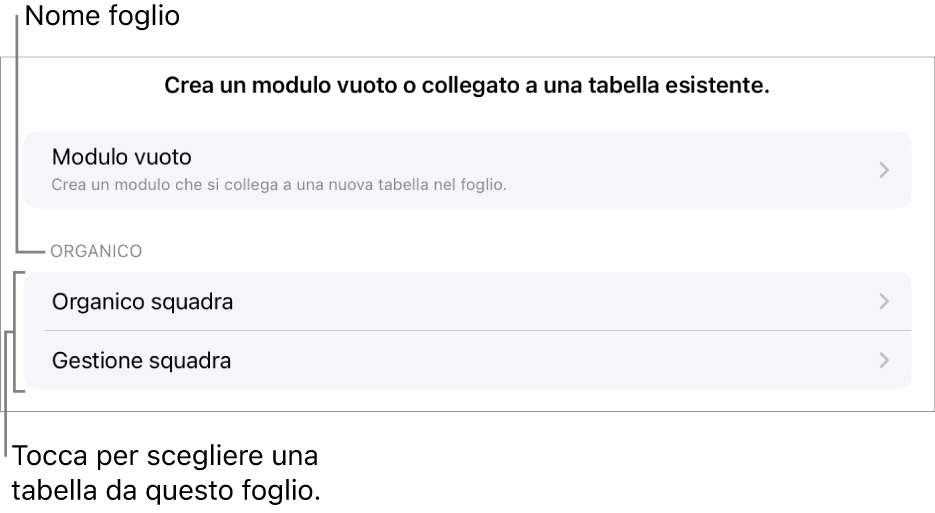Open the Modulo vuoto option
935x513 pixels.
pos(467,169)
